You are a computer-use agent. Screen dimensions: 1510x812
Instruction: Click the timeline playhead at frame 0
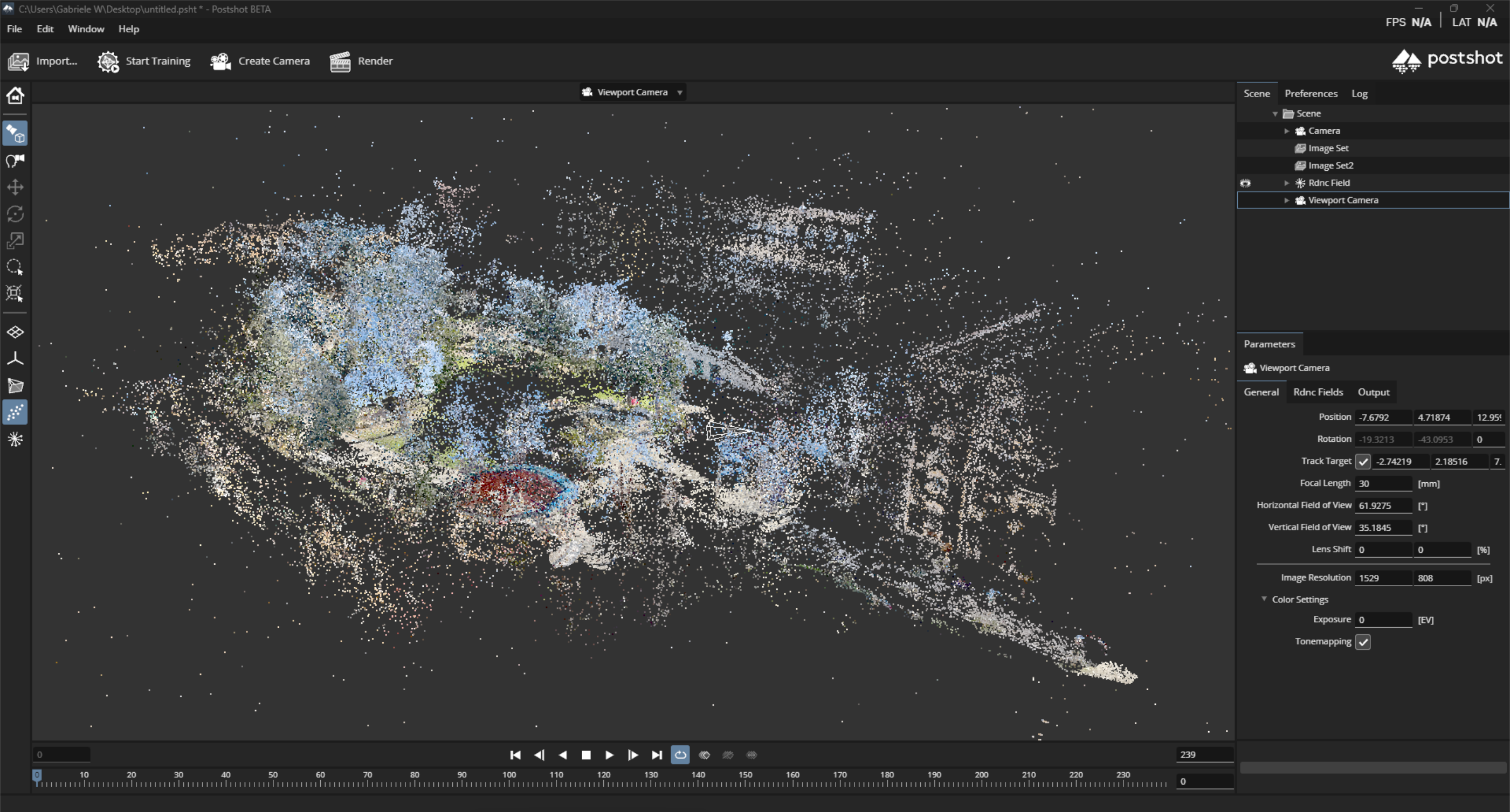click(x=37, y=778)
